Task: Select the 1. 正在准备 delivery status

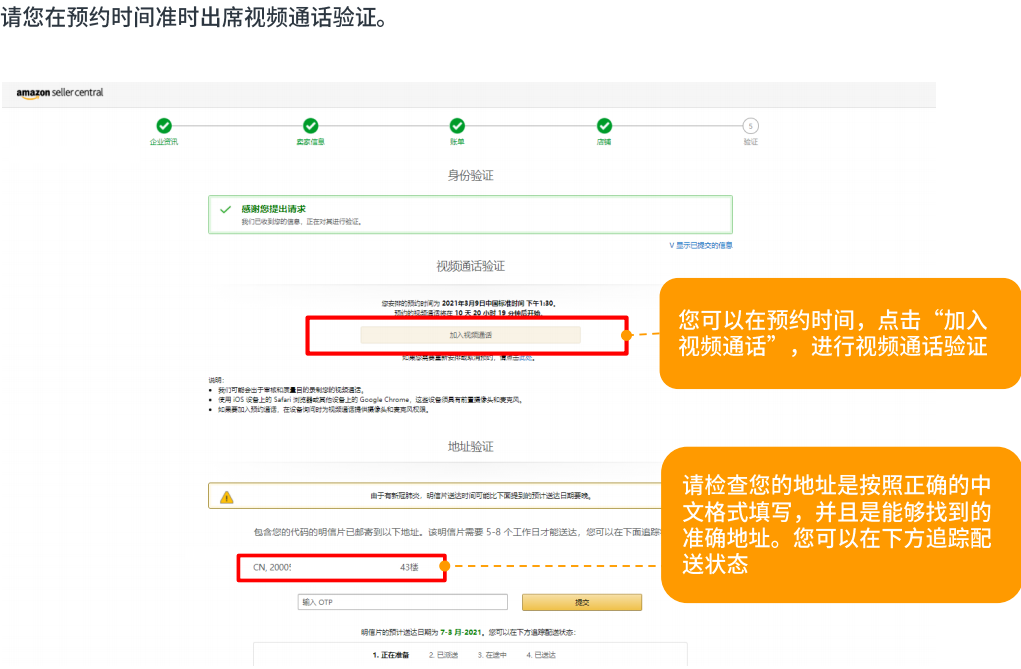Action: pos(390,655)
